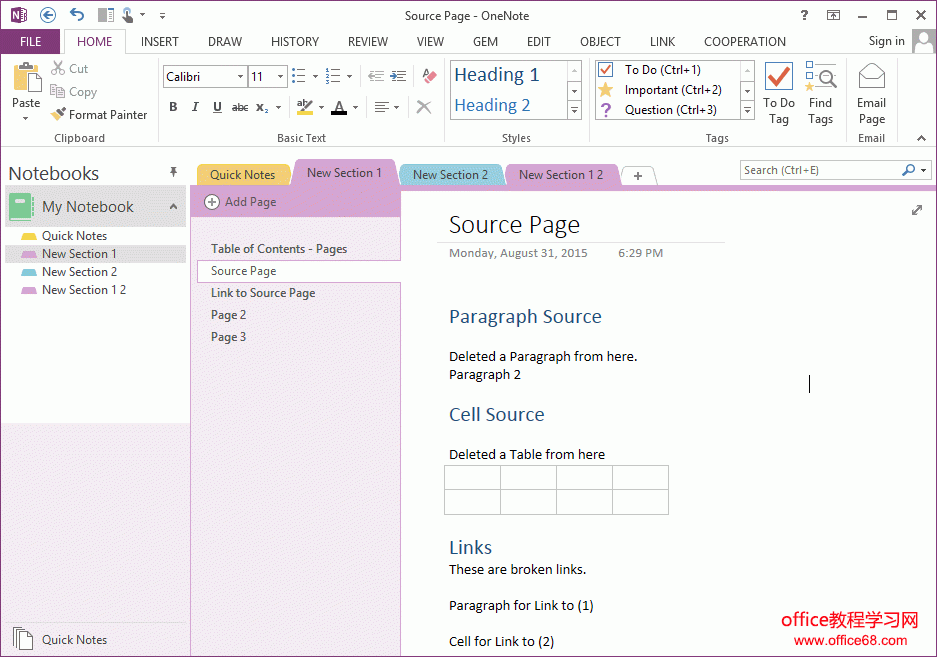Click the Format Painter tool
The image size is (937, 657).
coord(99,115)
